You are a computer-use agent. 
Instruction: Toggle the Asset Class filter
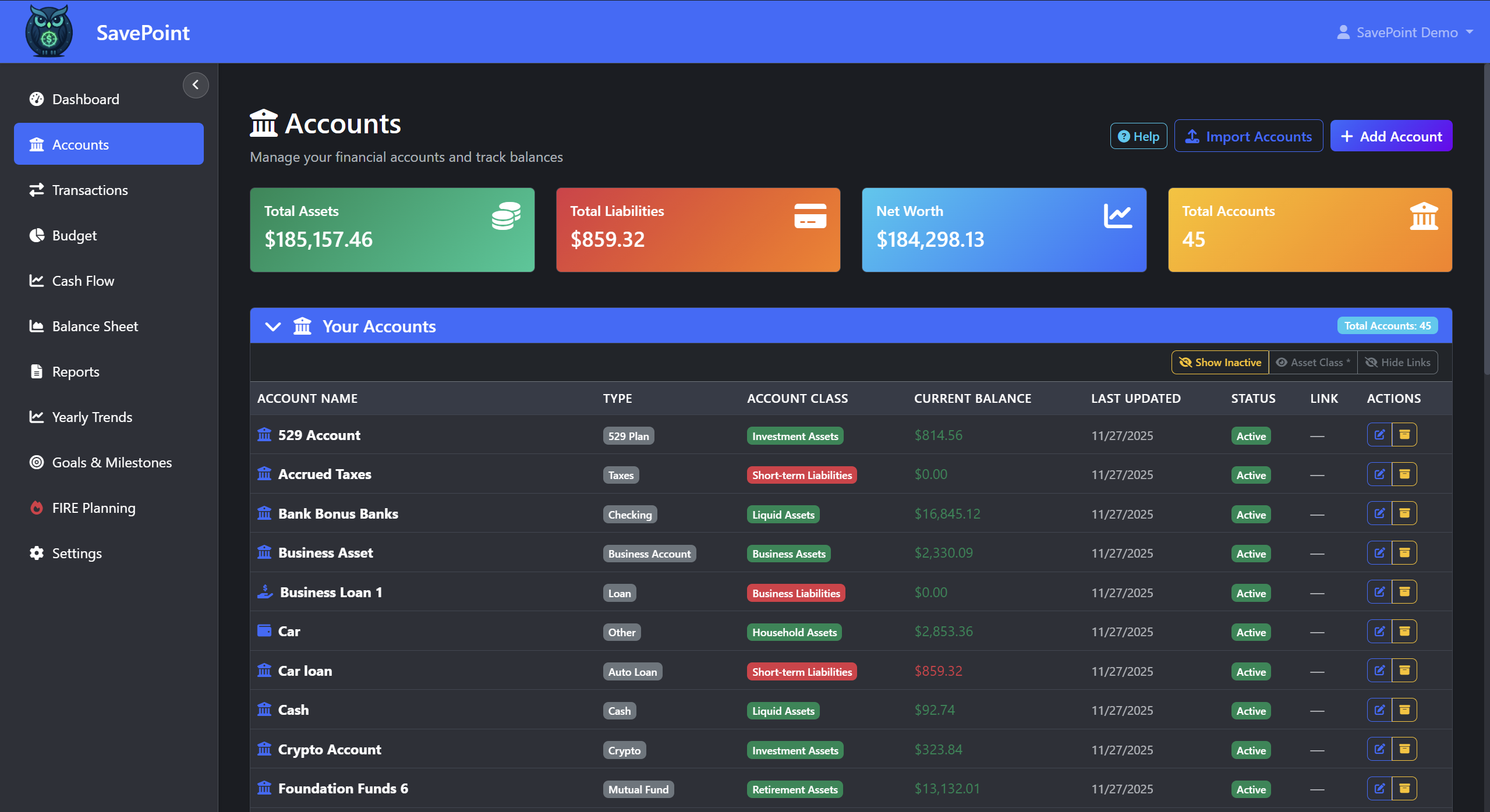[1314, 362]
